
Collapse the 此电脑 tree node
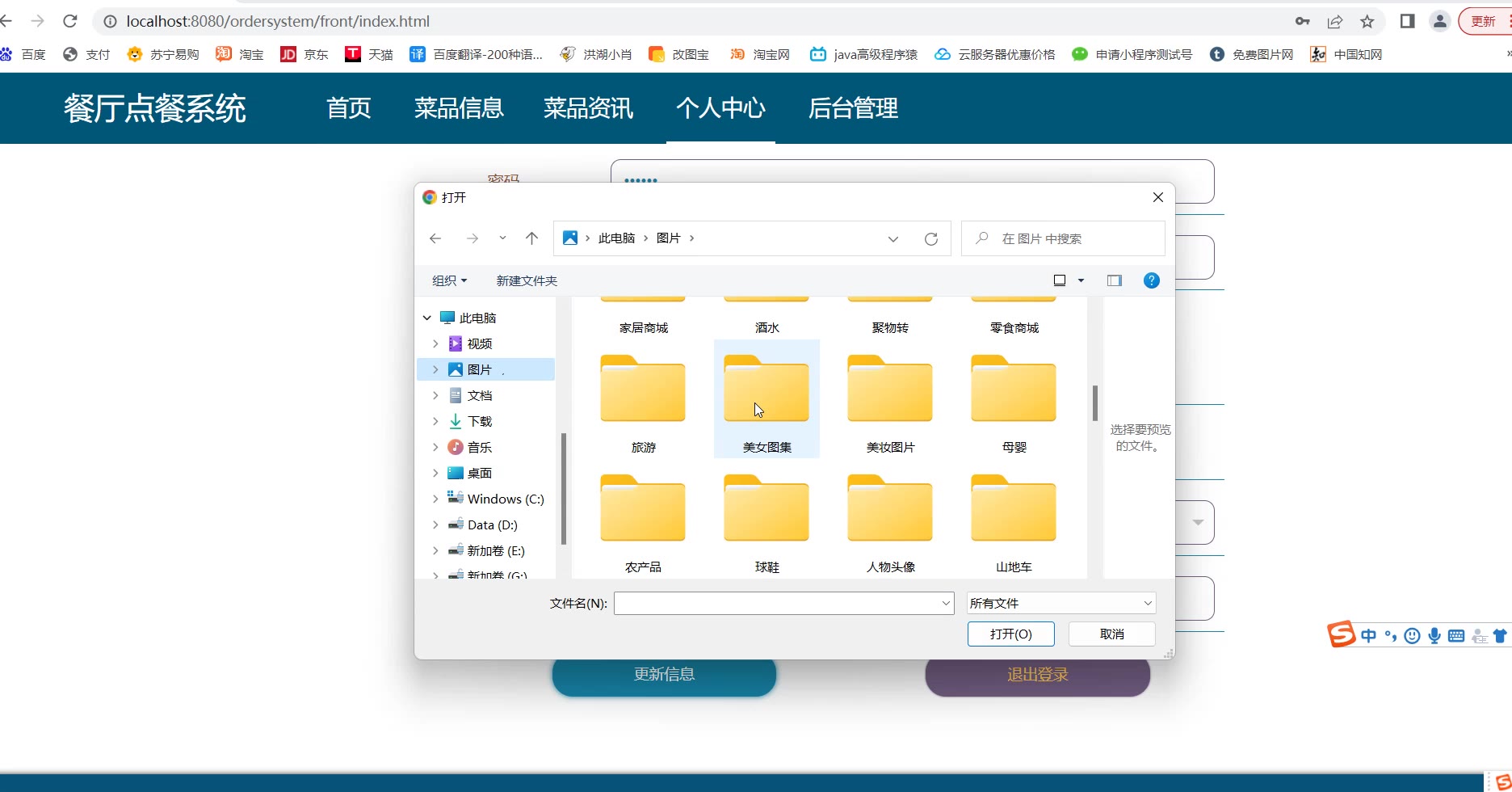[427, 318]
